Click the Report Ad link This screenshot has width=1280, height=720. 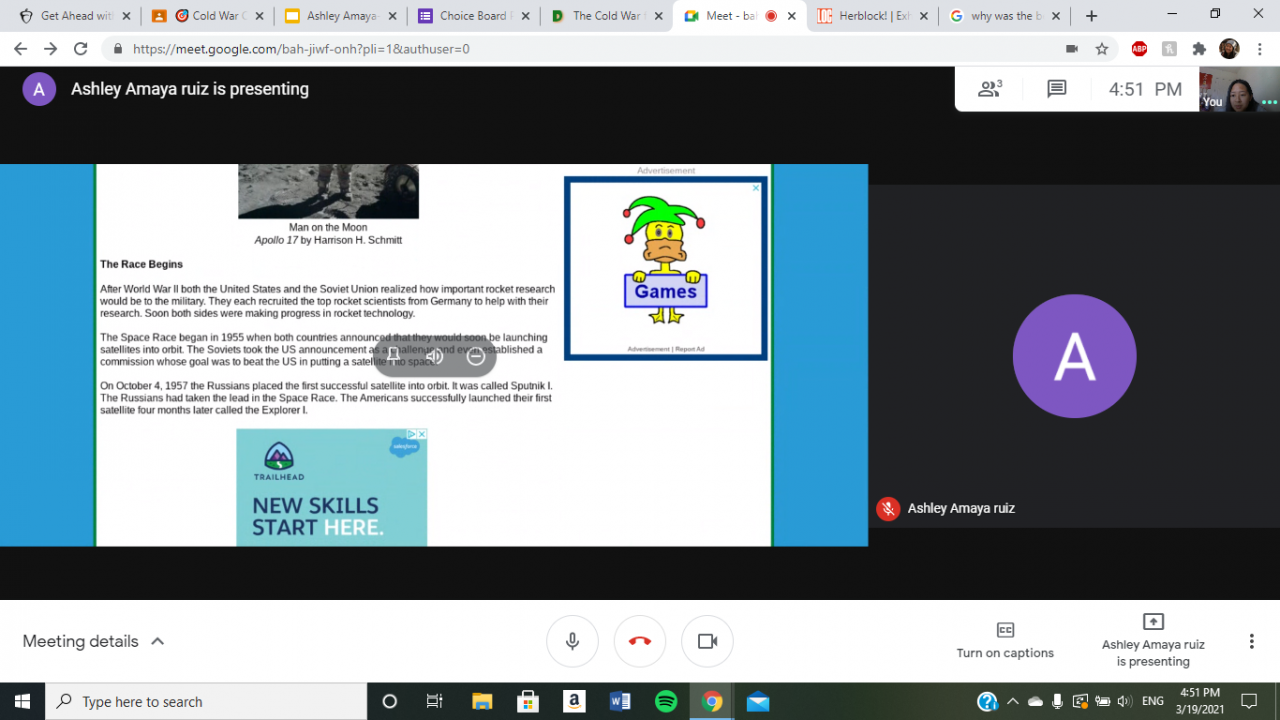point(690,349)
